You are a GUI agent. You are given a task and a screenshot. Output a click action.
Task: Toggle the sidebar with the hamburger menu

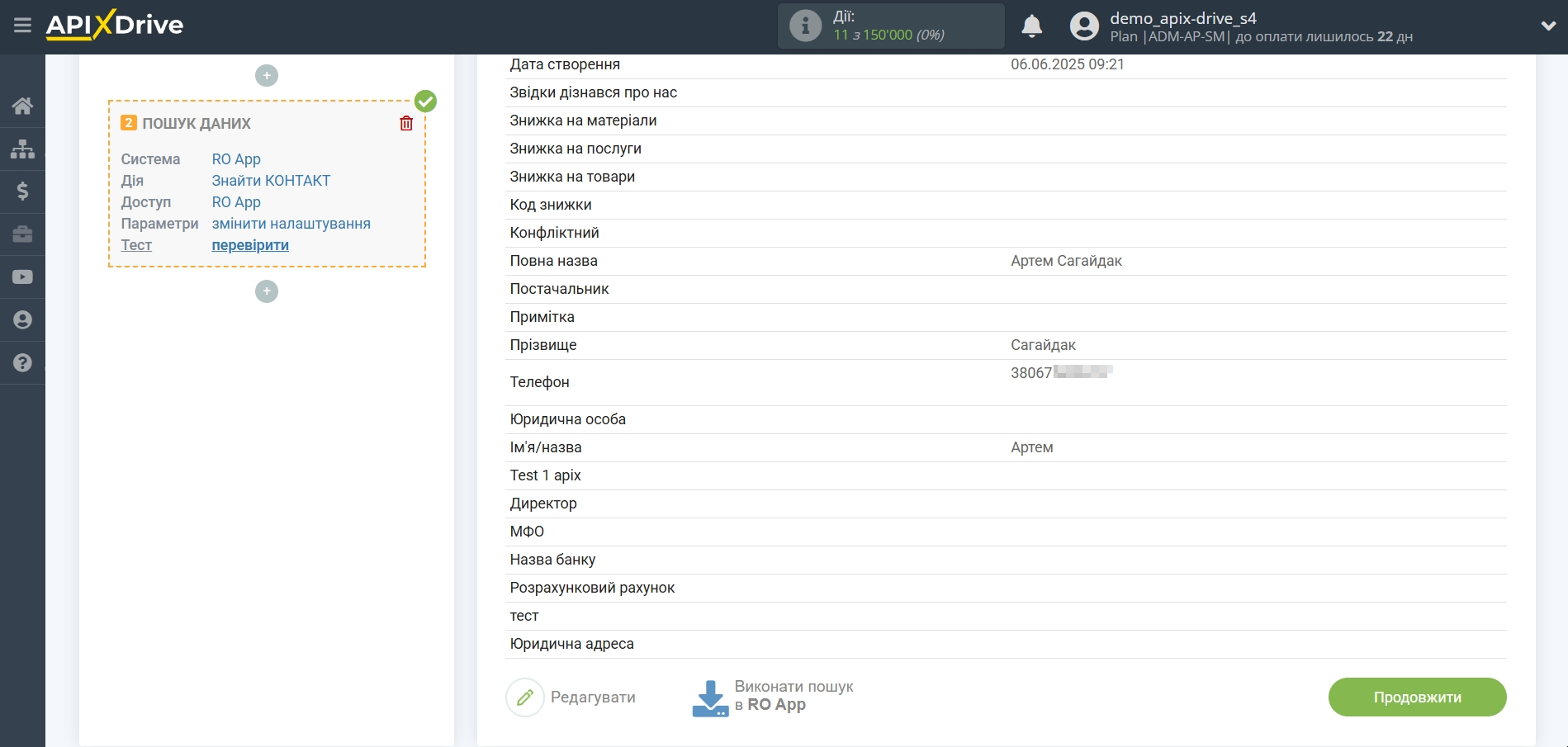(x=21, y=25)
